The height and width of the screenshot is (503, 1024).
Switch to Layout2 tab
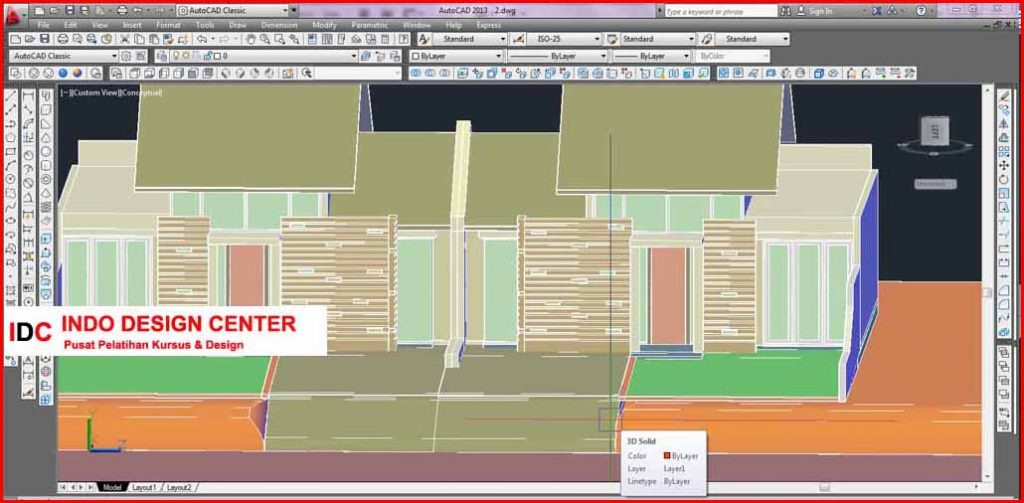tap(179, 487)
